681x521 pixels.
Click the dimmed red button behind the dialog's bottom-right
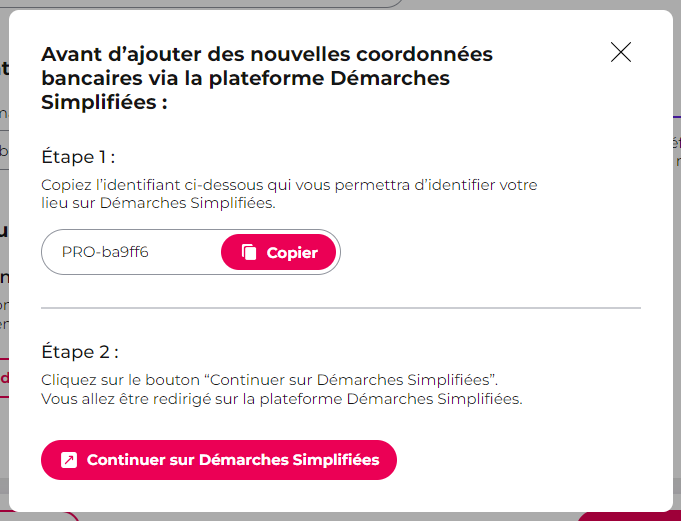[x=630, y=516]
